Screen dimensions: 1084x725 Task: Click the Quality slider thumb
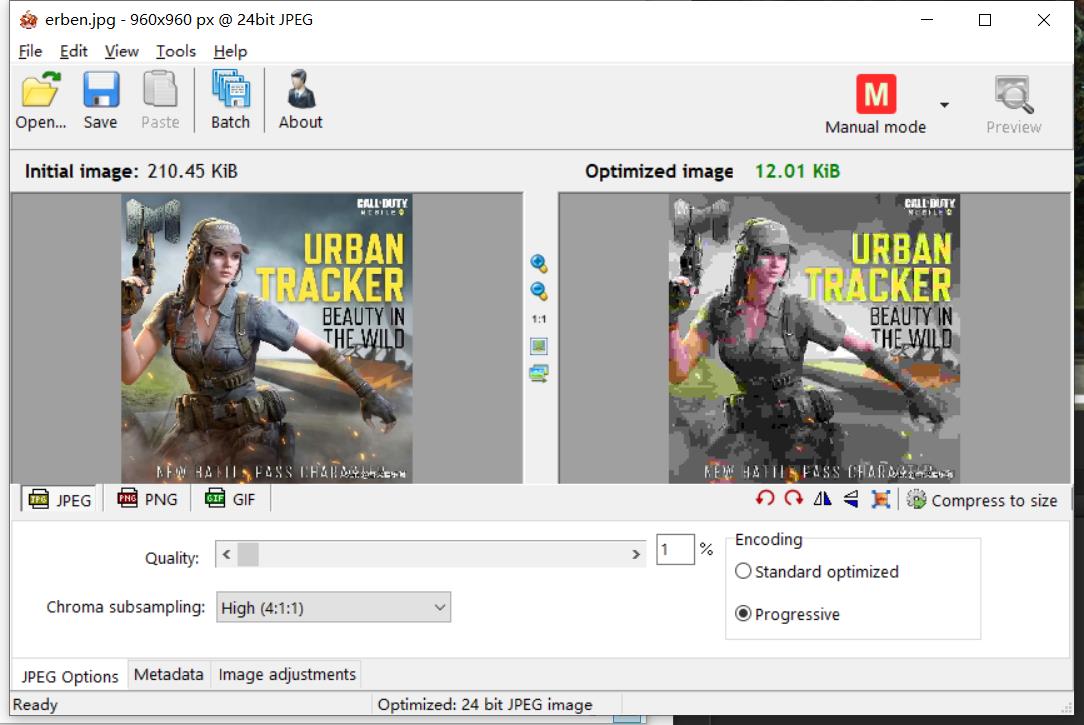248,554
